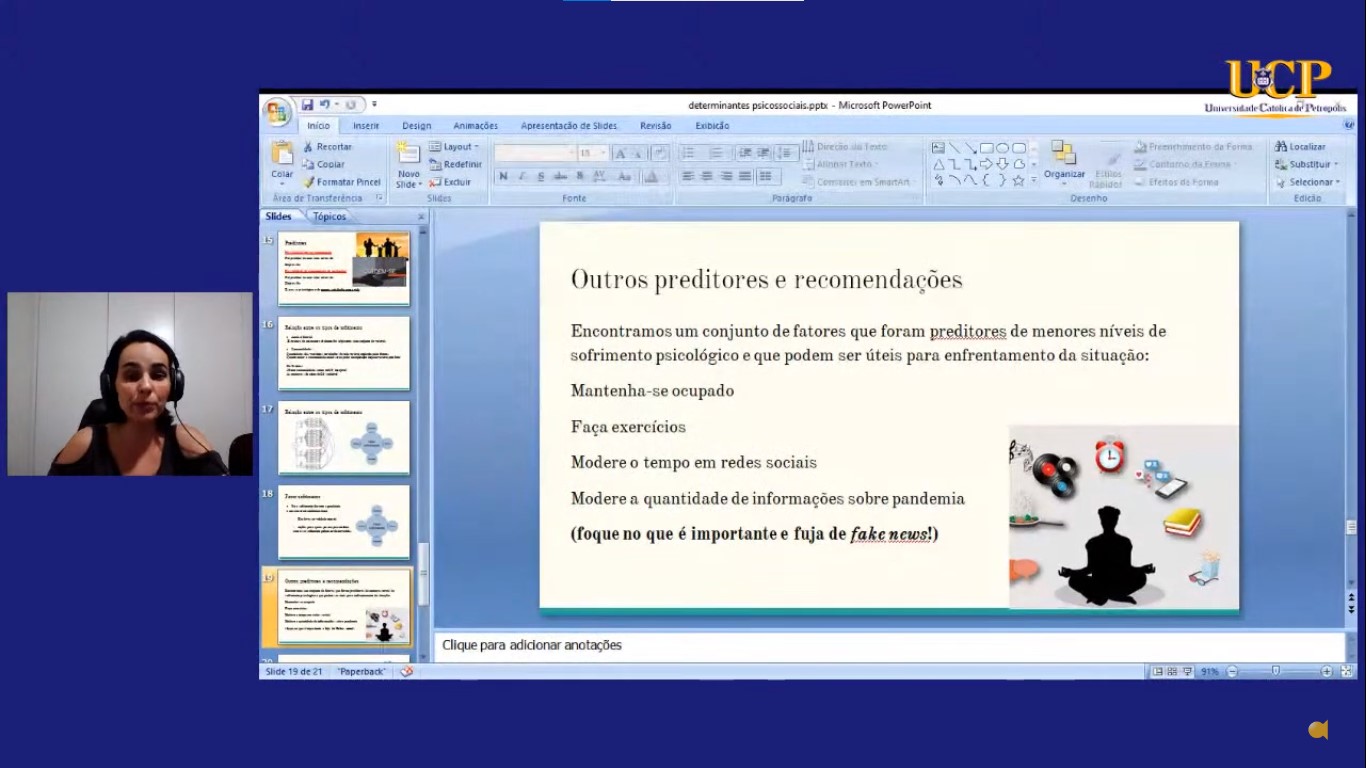Close the slides pane
The width and height of the screenshot is (1366, 768).
(x=421, y=216)
